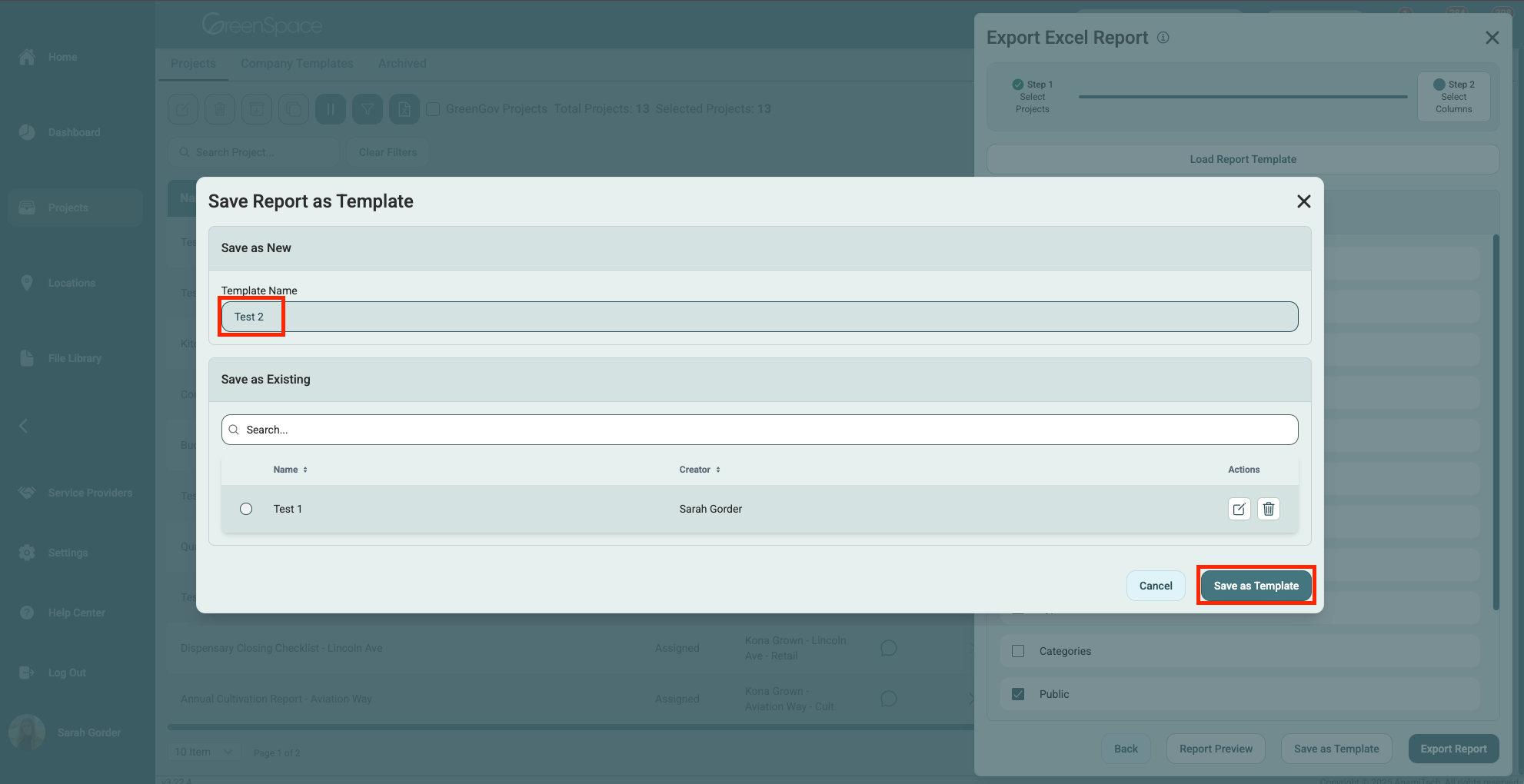Click the trash icon for Test 1 template
Screen dimensions: 1524x784
coord(1268,509)
